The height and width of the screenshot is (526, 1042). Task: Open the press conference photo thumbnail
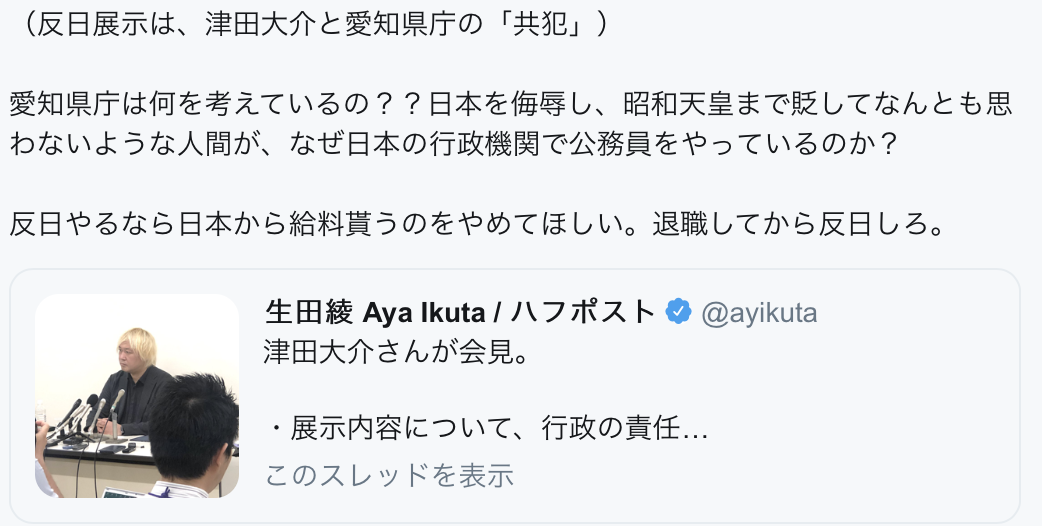pyautogui.click(x=137, y=396)
